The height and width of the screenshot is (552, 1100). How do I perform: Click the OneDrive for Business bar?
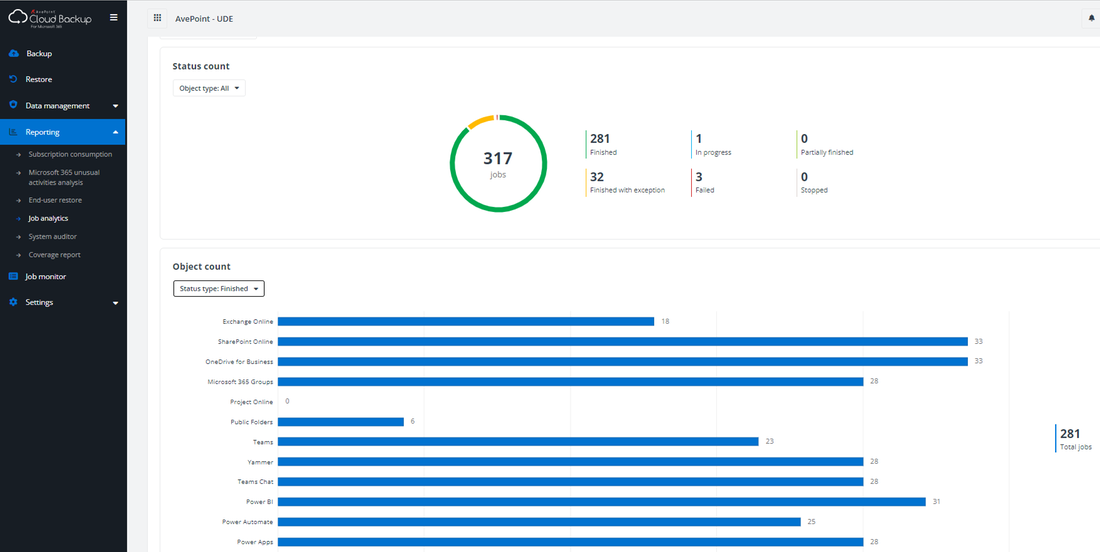click(x=623, y=361)
